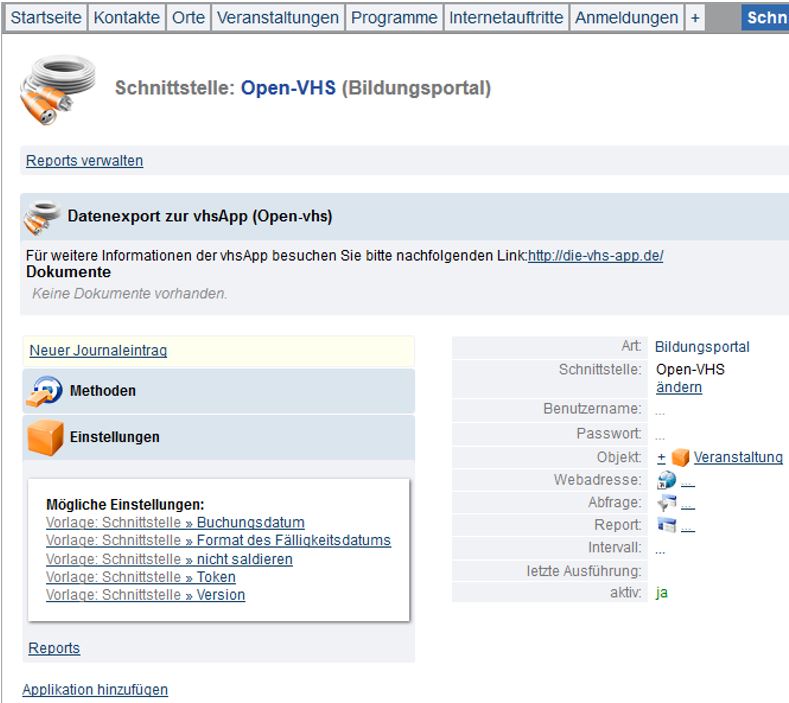The width and height of the screenshot is (789, 703).
Task: Open the Vorlage Schnittstelle Token setting
Action: (x=141, y=576)
